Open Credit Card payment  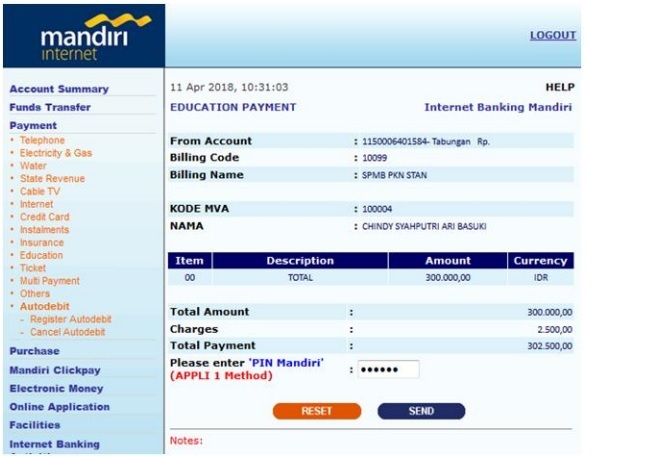[45, 217]
